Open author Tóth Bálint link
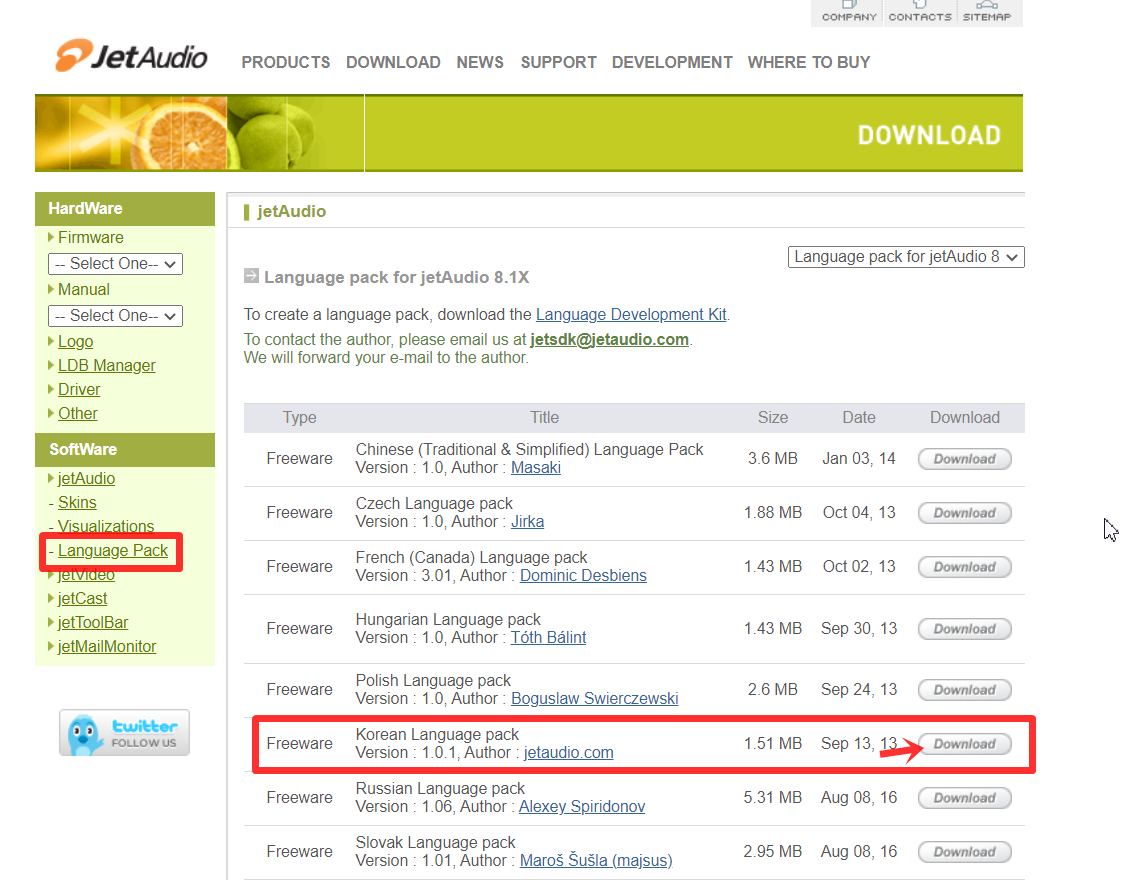 548,637
